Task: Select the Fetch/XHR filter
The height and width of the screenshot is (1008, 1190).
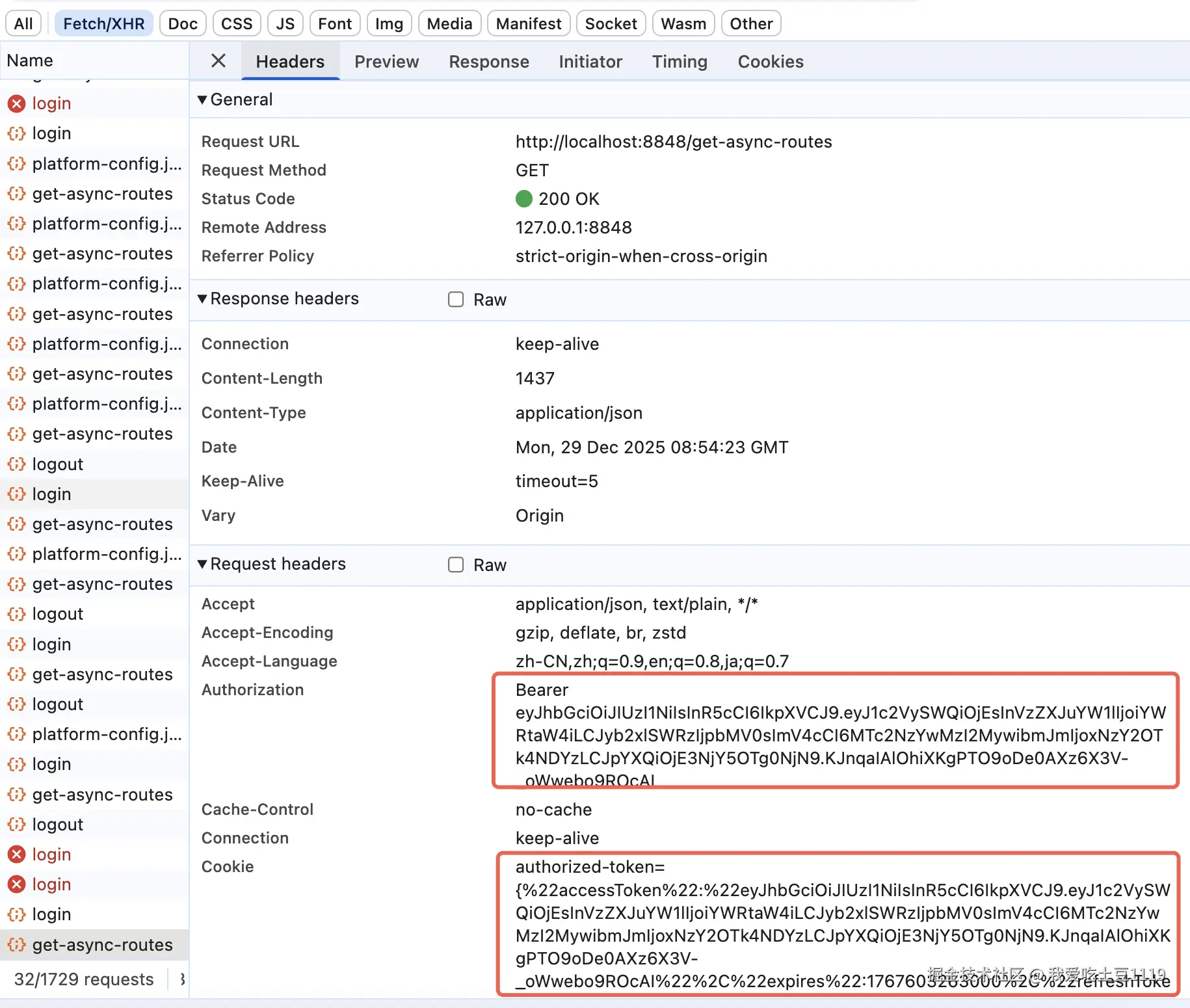Action: (104, 23)
